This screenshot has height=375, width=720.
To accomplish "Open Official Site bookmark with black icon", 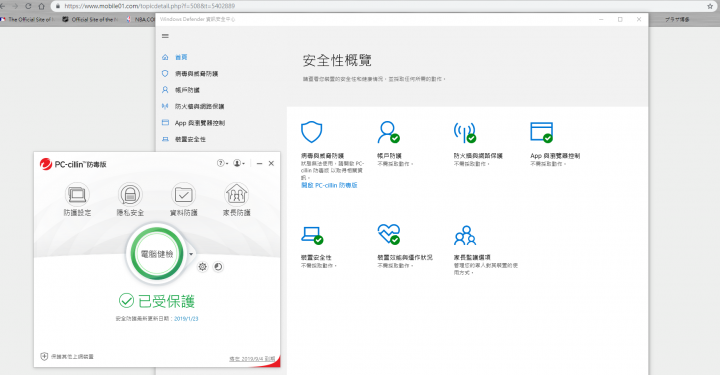I will (x=90, y=20).
